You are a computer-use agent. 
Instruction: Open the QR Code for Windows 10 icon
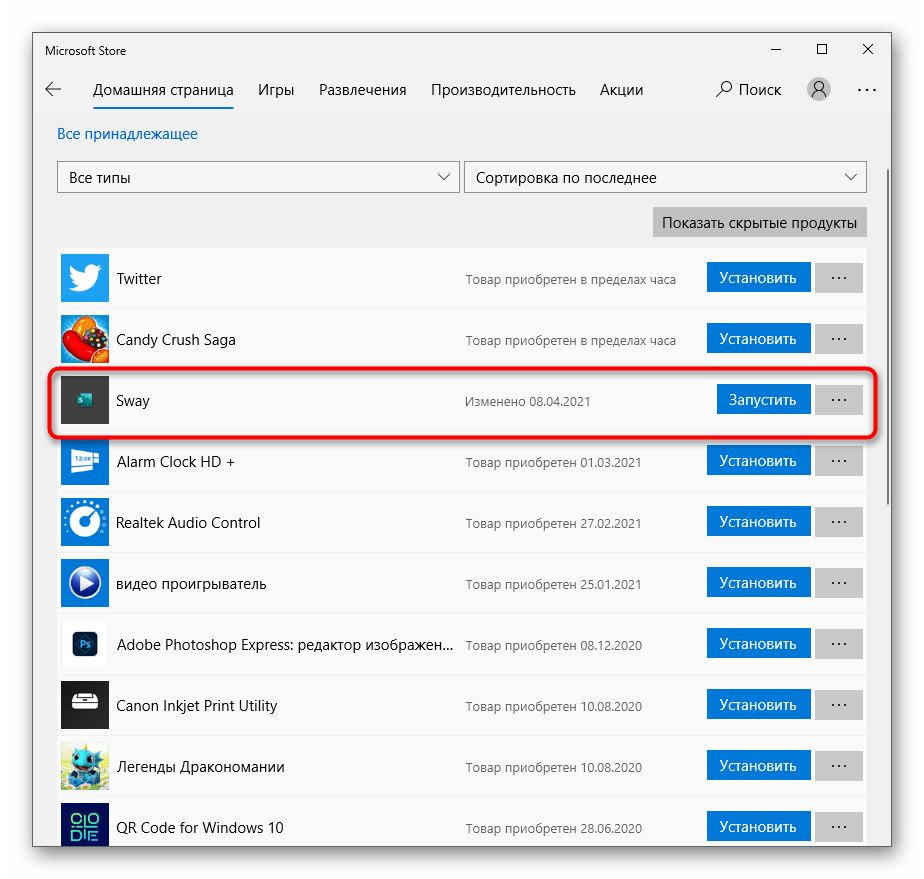85,825
